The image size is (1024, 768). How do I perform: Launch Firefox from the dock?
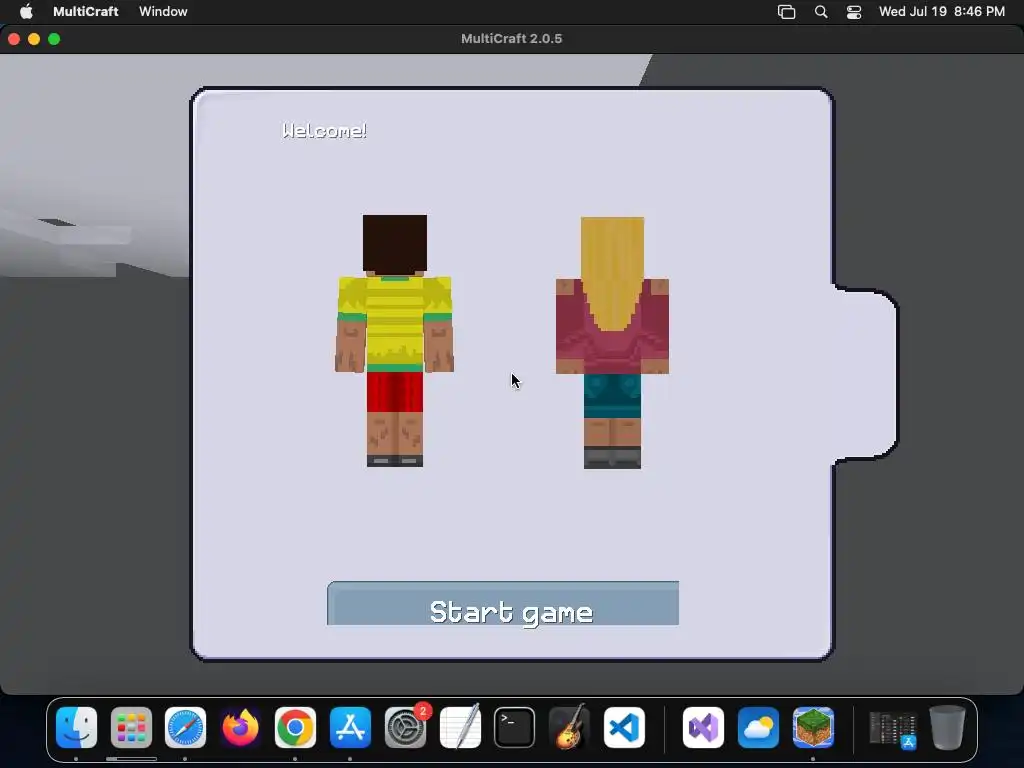(240, 728)
